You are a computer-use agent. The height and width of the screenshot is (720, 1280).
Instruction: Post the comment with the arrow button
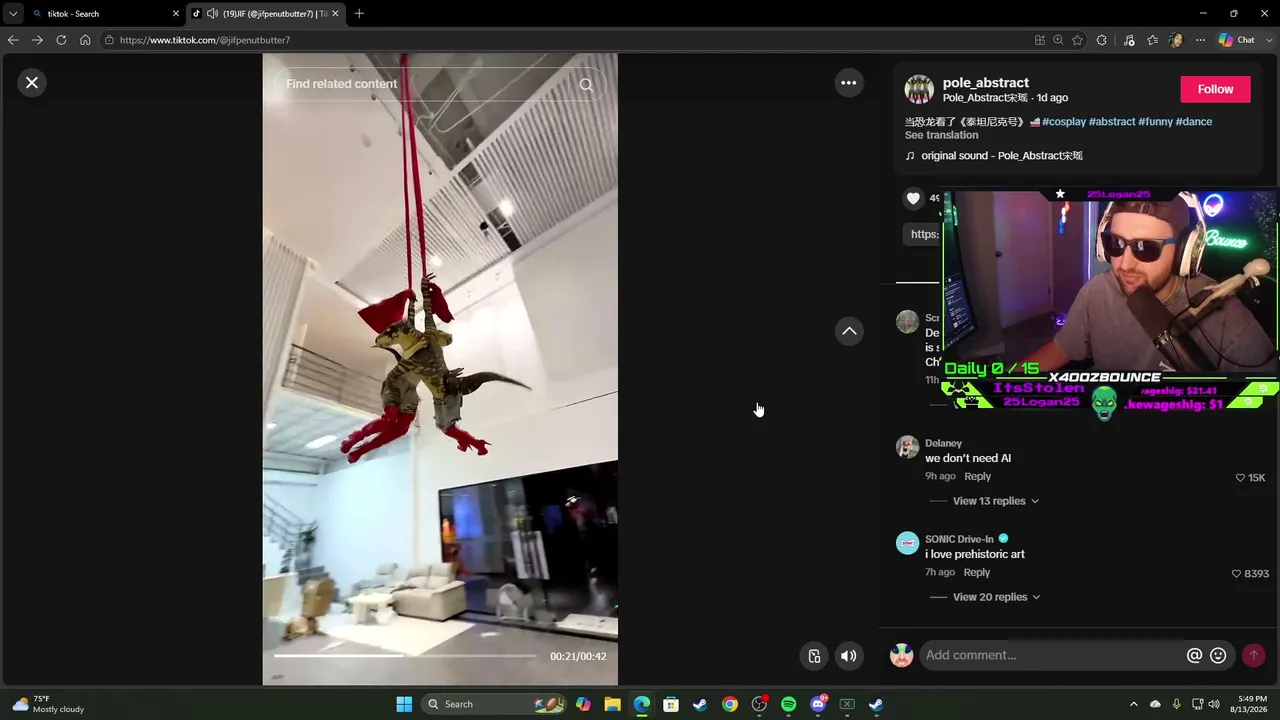(x=1253, y=655)
